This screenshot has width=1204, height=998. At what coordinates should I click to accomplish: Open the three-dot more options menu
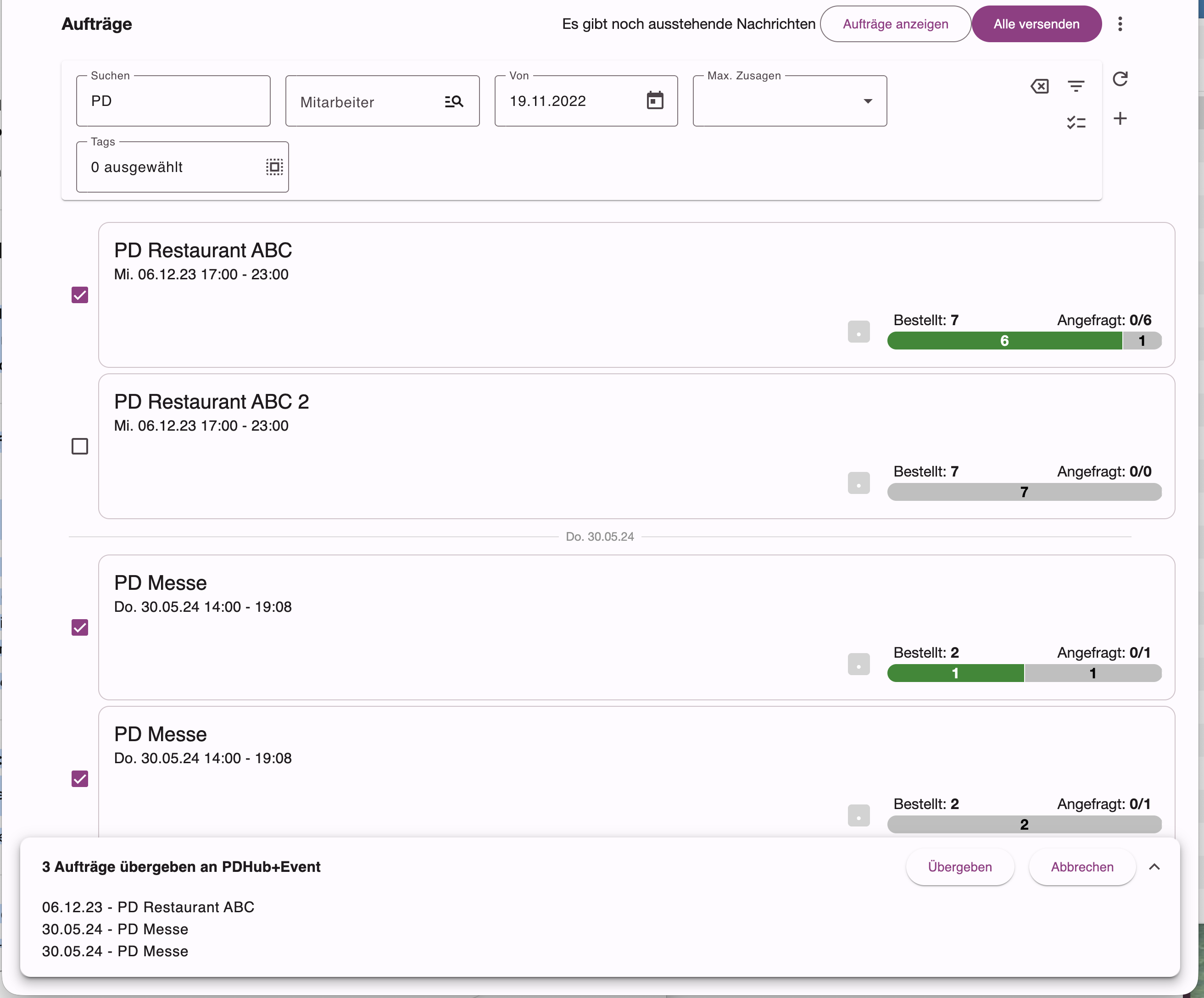(1120, 24)
